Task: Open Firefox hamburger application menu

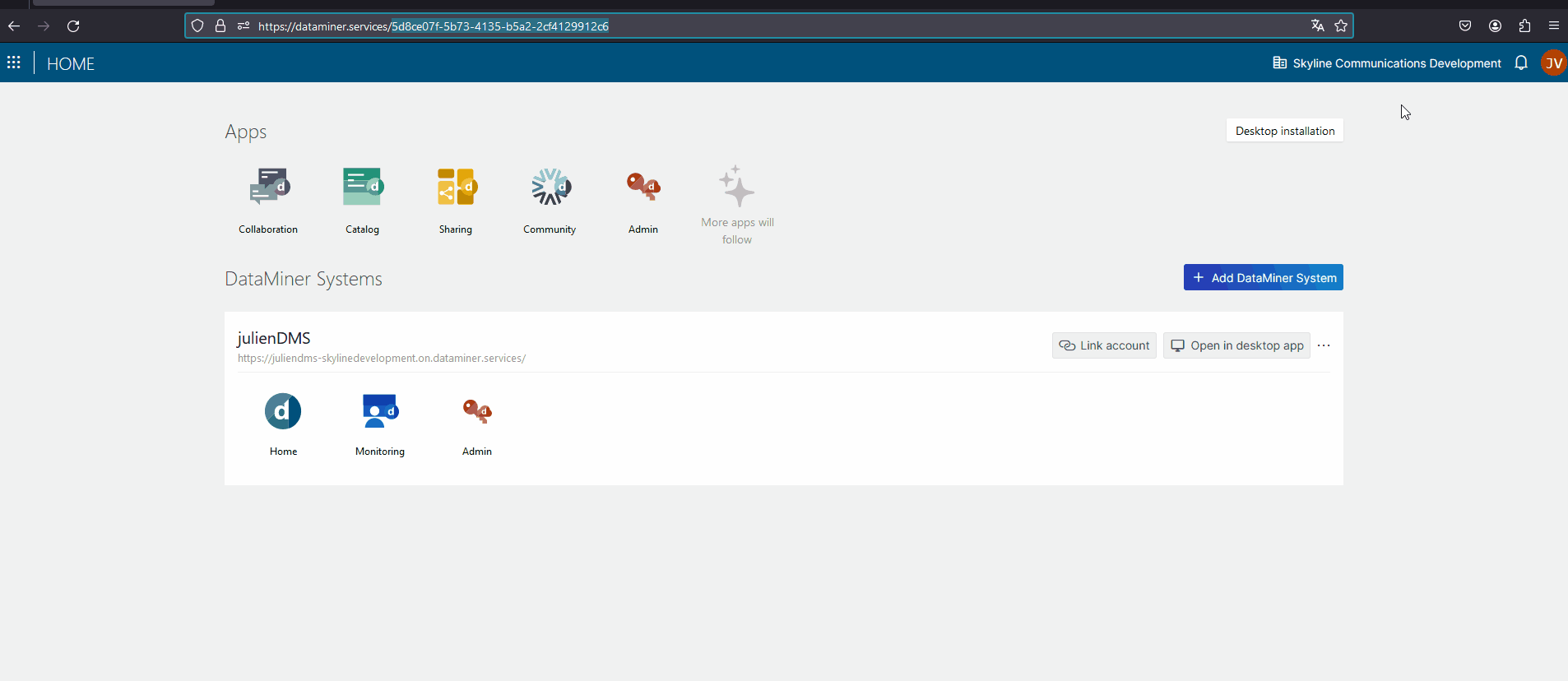Action: point(1554,26)
